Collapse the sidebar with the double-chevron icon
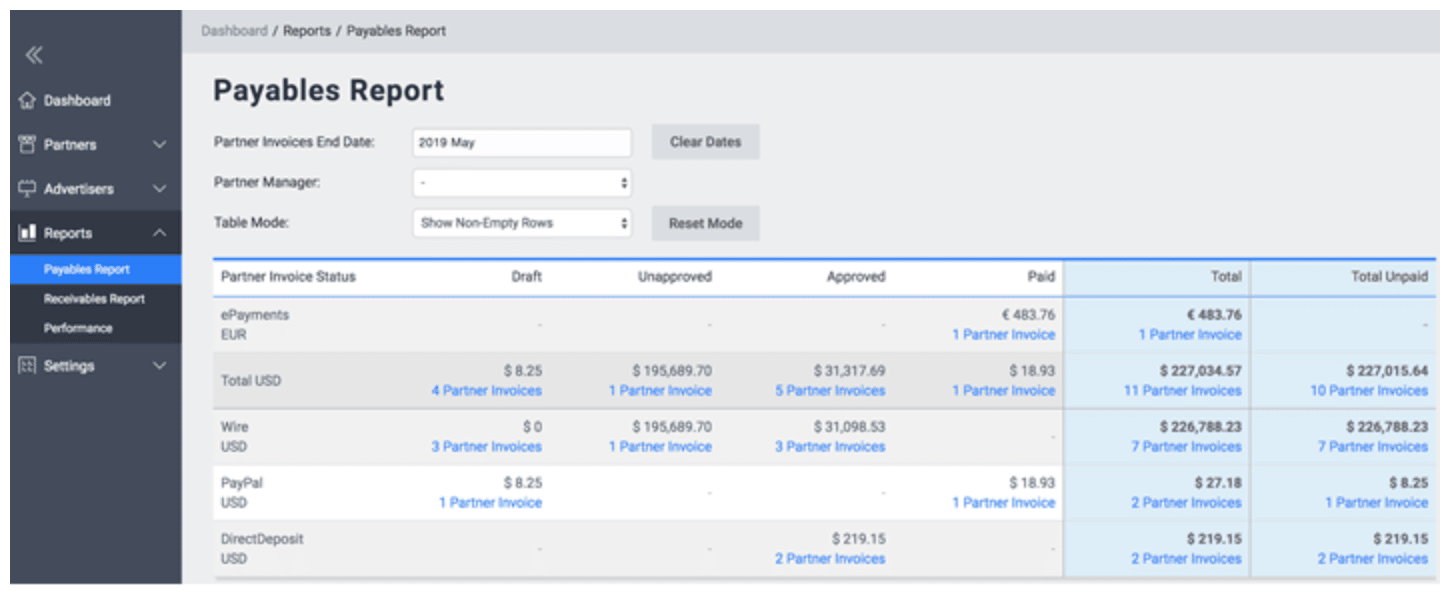1450x594 pixels. click(x=33, y=55)
